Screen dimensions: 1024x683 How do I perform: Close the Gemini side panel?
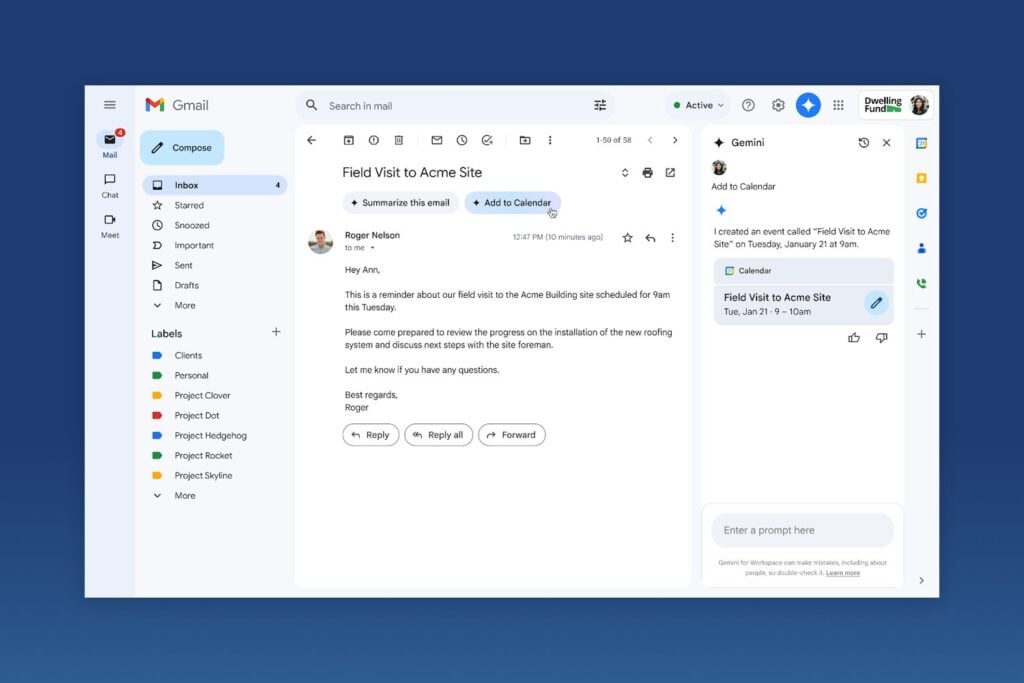(x=886, y=143)
